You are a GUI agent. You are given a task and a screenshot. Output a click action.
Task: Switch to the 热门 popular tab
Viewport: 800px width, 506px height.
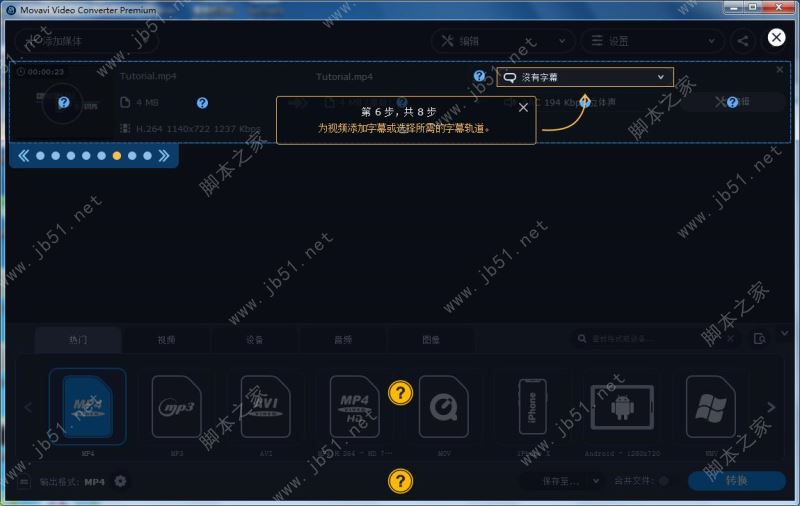[x=78, y=340]
